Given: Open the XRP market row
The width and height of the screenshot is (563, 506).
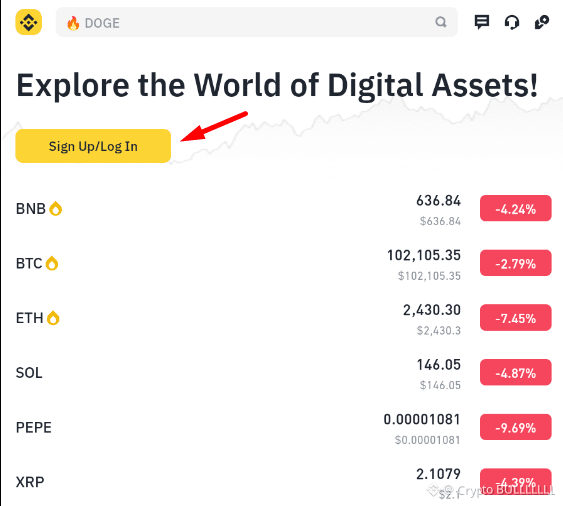Looking at the screenshot, I should pyautogui.click(x=284, y=482).
